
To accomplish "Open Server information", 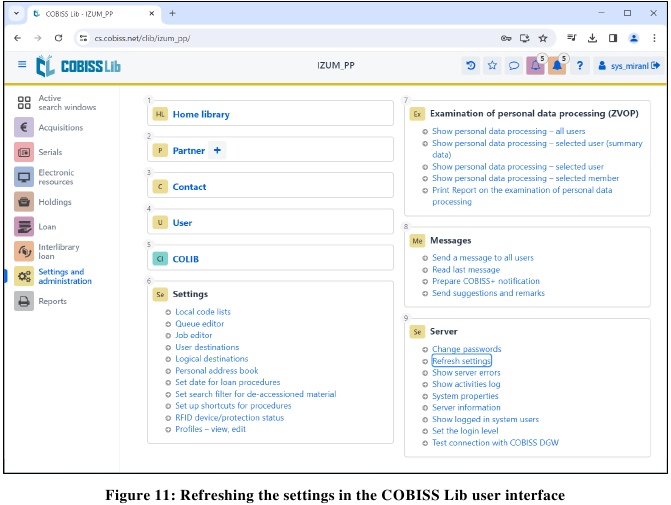I will [x=466, y=407].
